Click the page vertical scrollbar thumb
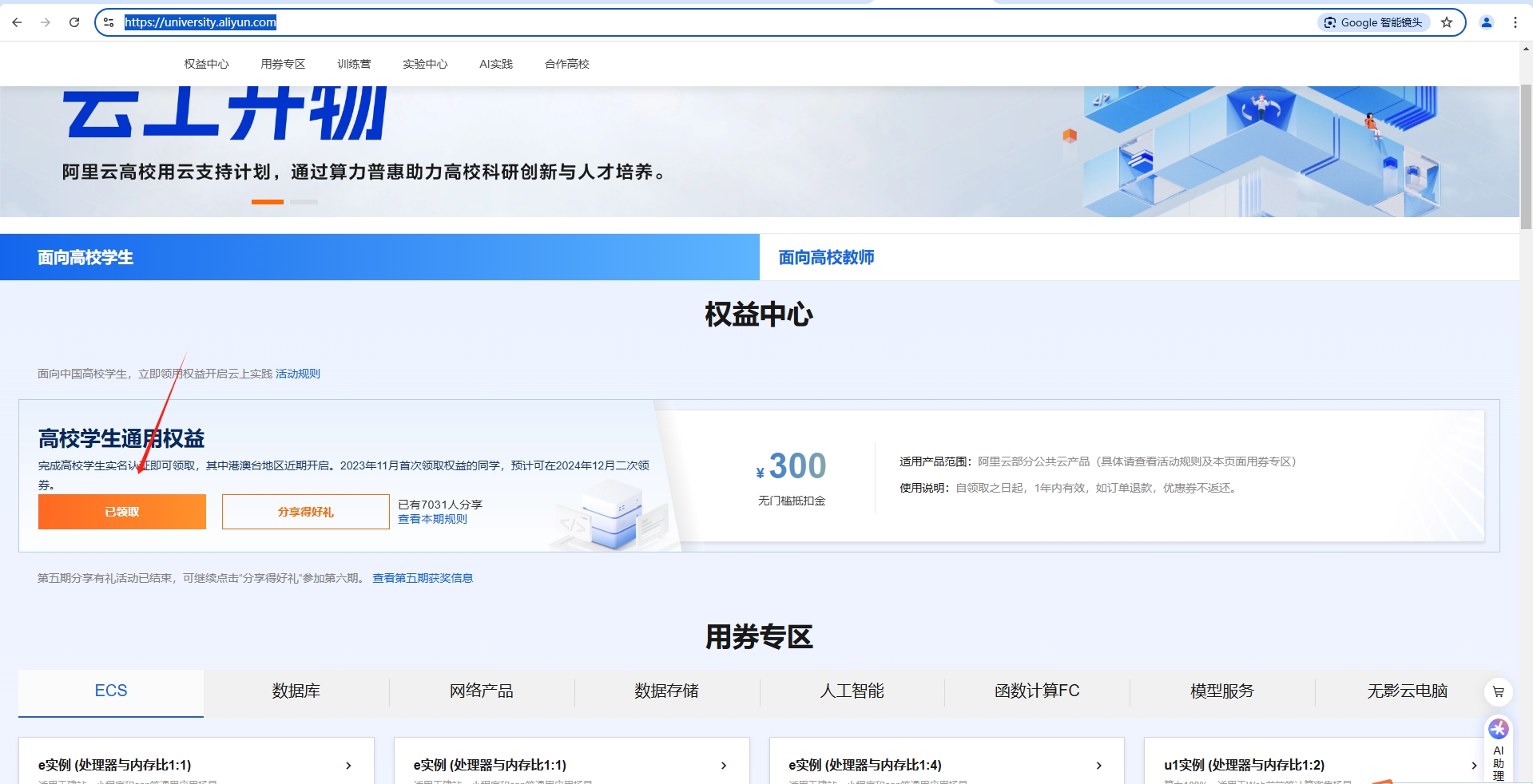This screenshot has height=784, width=1533. pyautogui.click(x=1526, y=156)
